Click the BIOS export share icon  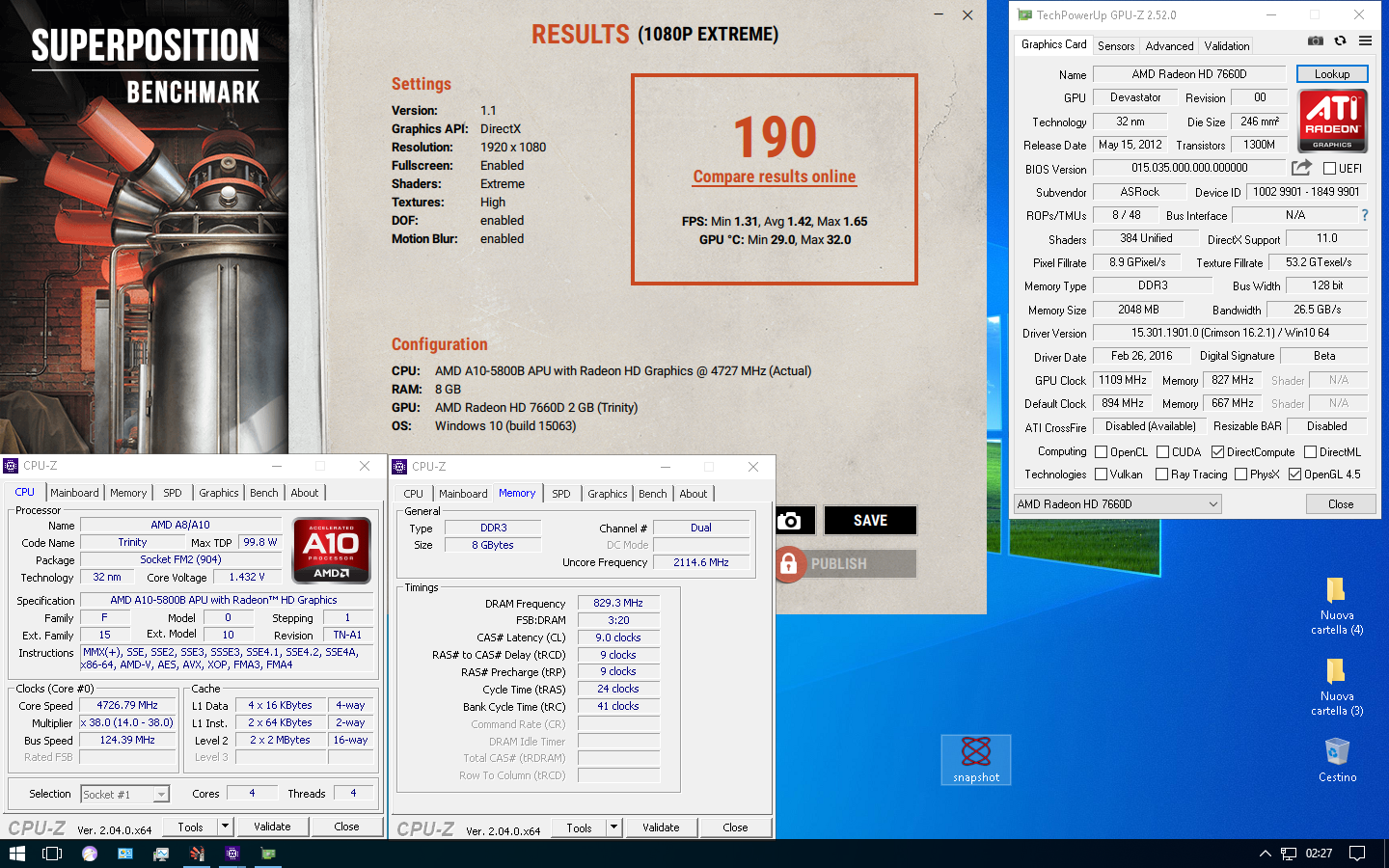(x=1301, y=168)
